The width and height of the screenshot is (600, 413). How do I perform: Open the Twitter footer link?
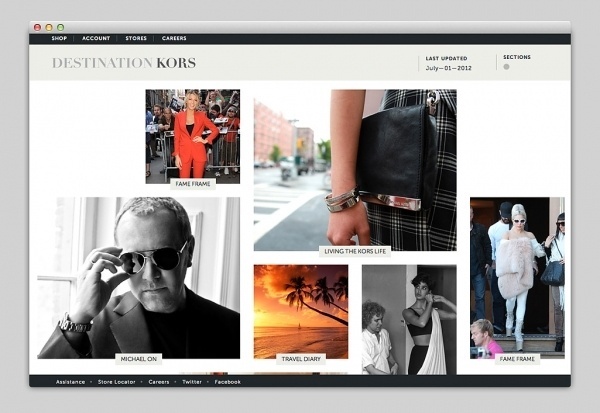tap(192, 382)
